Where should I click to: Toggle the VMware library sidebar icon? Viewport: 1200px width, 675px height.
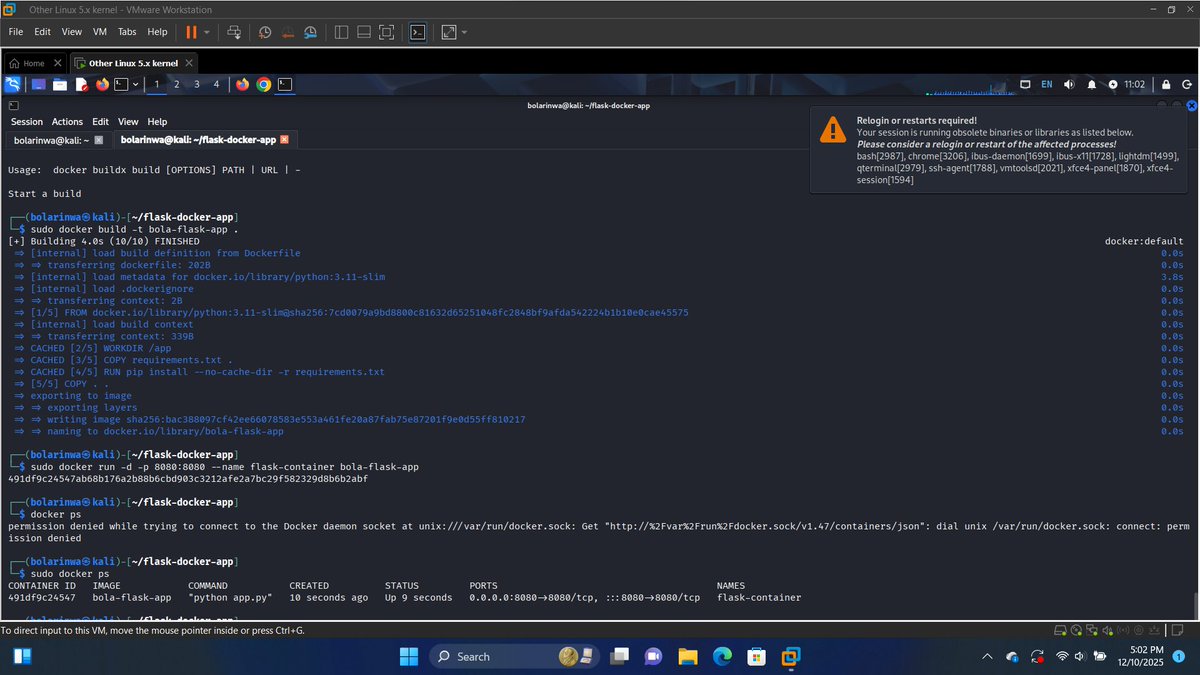tap(341, 32)
